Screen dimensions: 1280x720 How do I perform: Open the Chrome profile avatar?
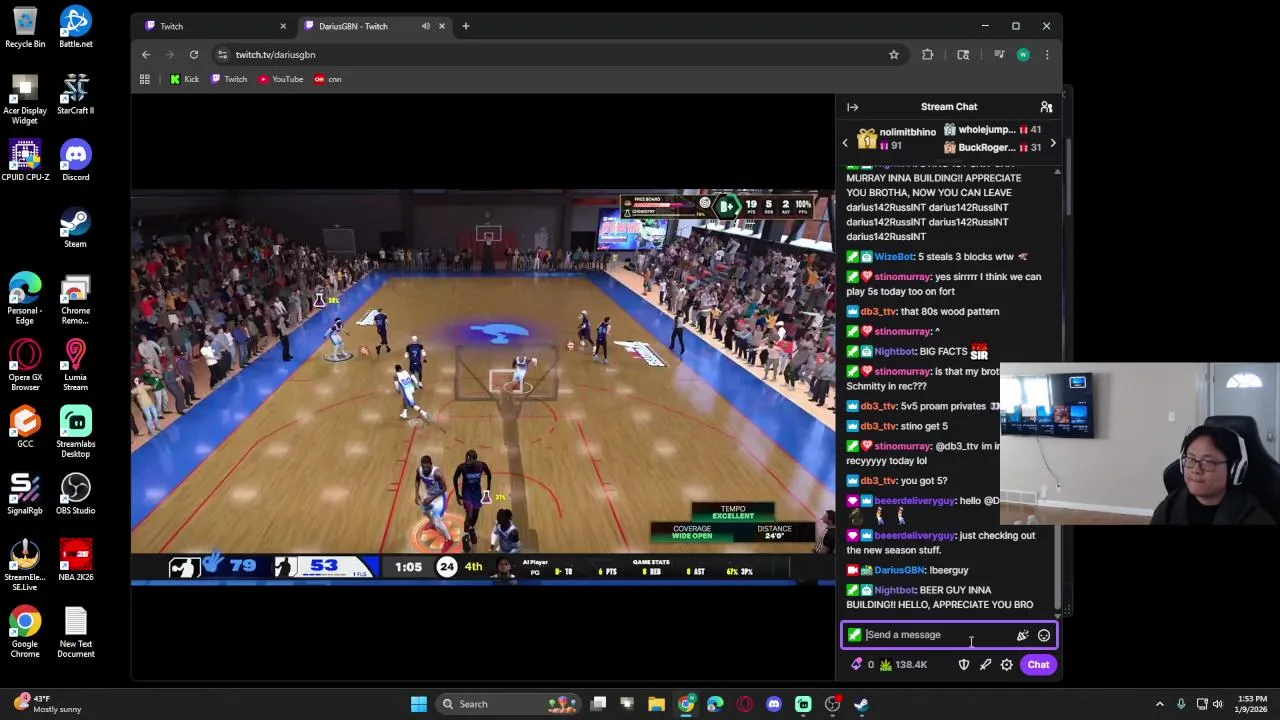coord(1023,55)
